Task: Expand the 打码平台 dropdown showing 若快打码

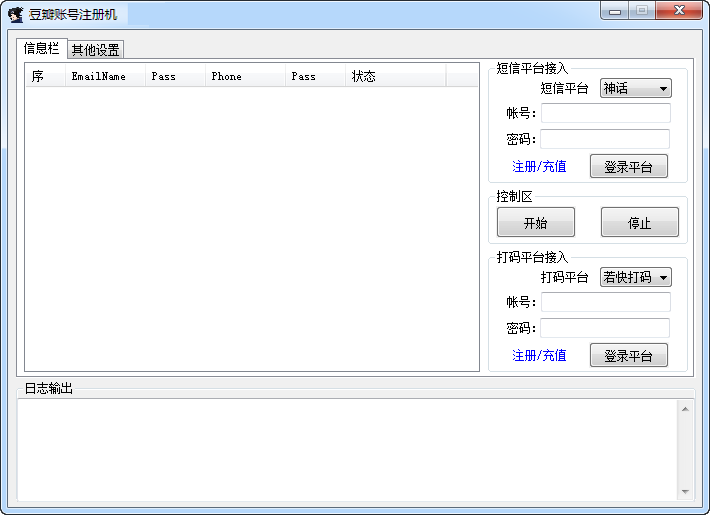Action: (x=635, y=277)
